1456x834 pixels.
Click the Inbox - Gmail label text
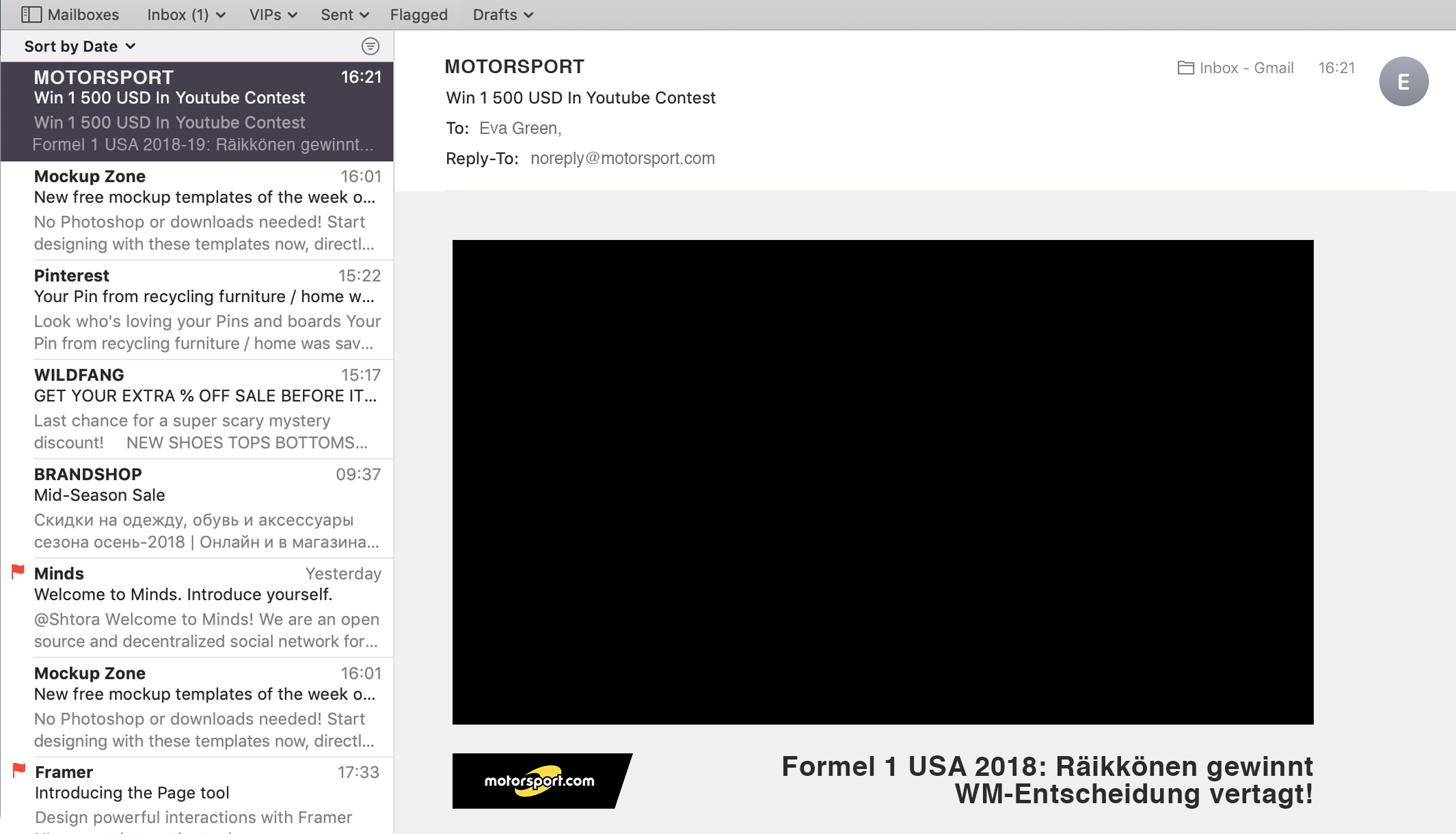[x=1246, y=68]
